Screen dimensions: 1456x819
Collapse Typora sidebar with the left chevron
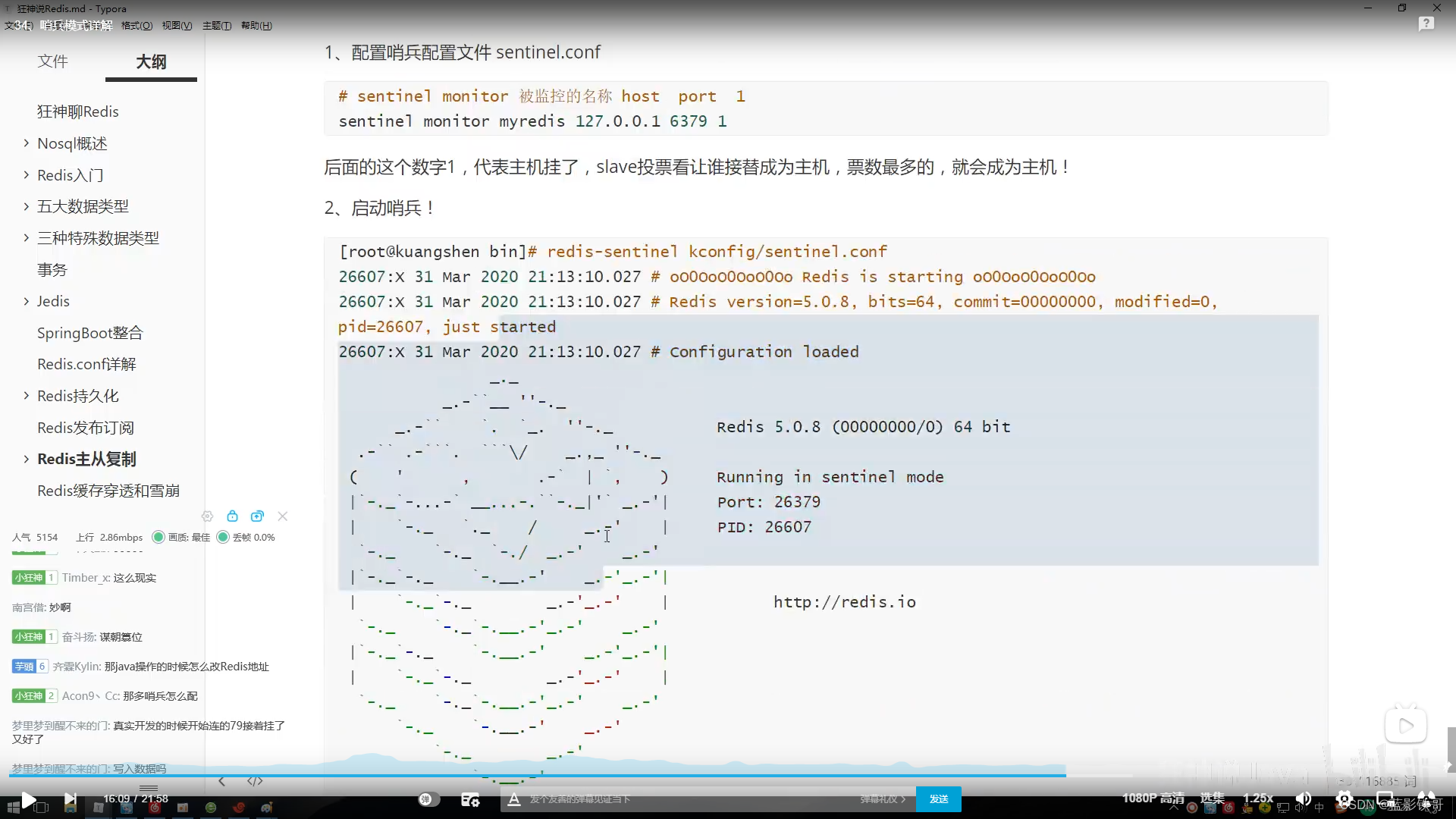pyautogui.click(x=221, y=781)
